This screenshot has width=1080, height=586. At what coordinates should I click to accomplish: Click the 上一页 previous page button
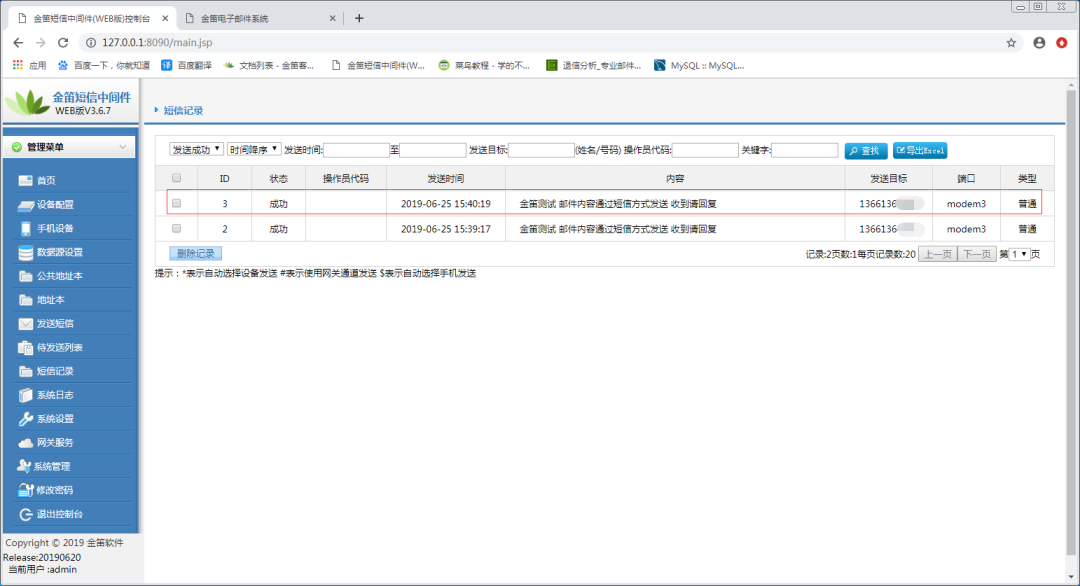pos(937,254)
